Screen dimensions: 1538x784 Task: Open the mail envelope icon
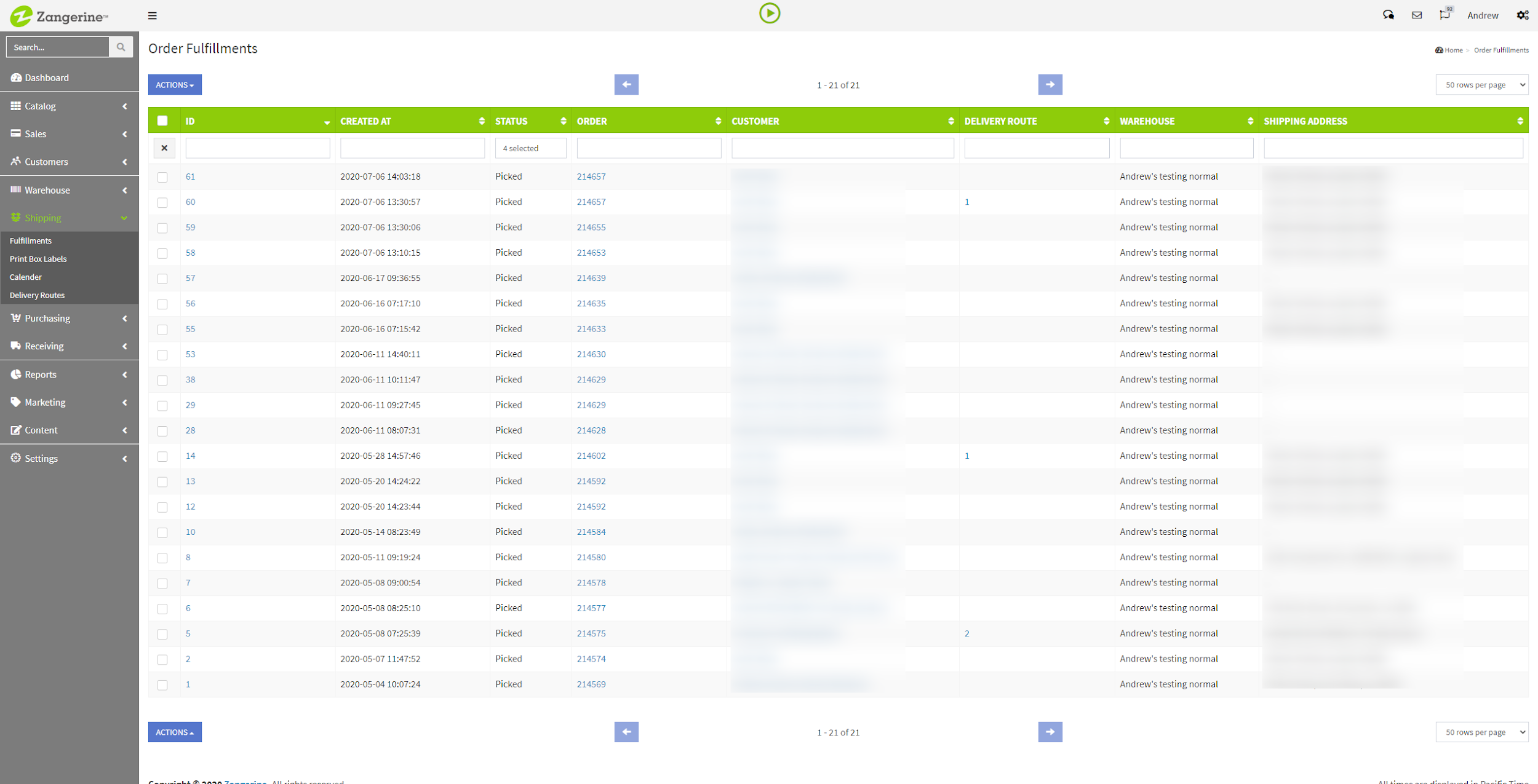click(x=1417, y=15)
